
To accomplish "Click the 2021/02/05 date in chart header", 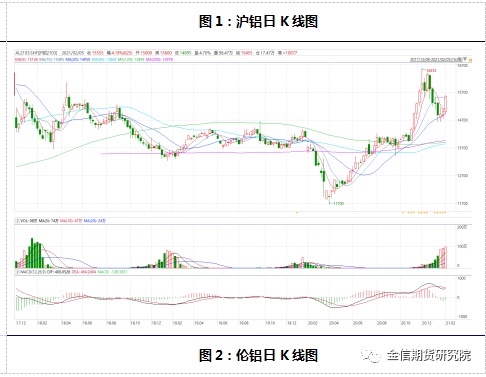I will [73, 53].
